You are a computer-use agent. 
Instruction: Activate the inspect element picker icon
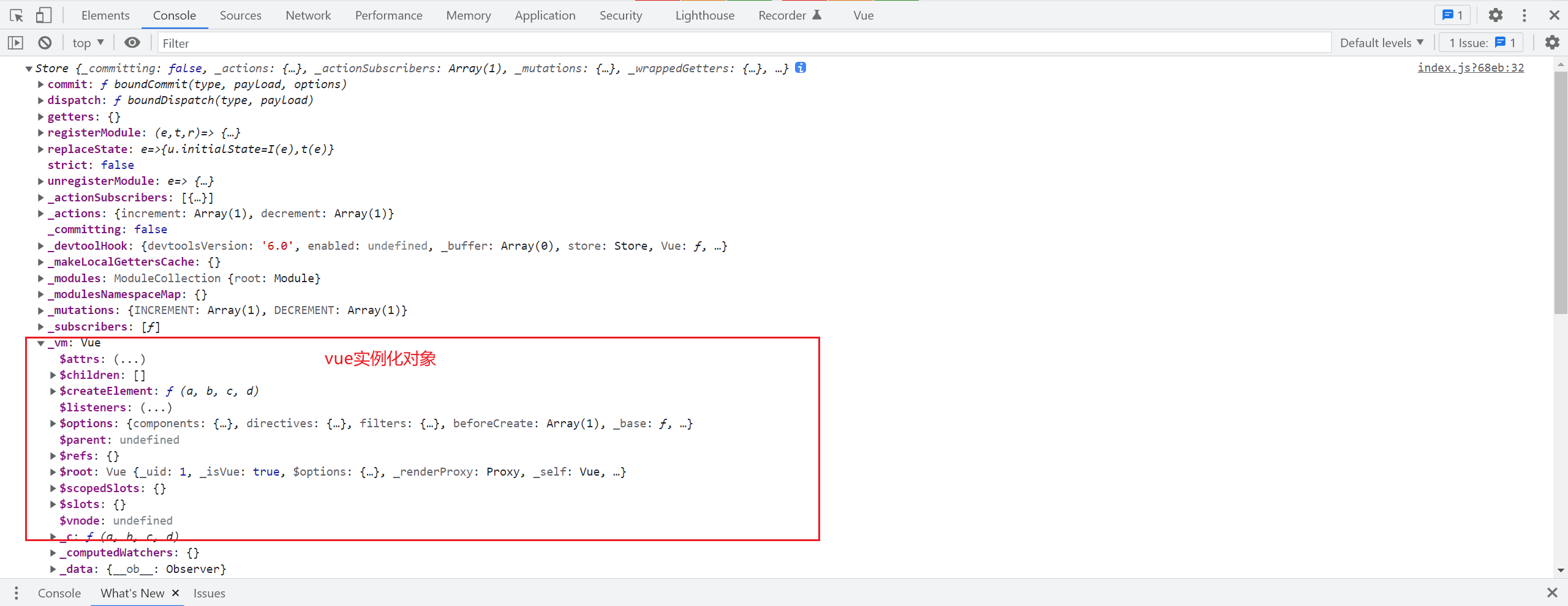tap(17, 15)
